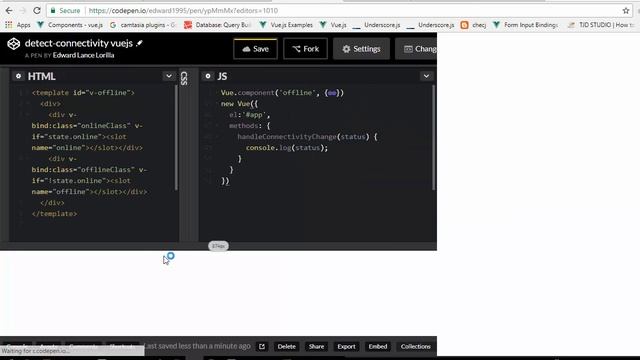Click the bind:class="onlineClass" line
640x360 pixels.
click(87, 125)
